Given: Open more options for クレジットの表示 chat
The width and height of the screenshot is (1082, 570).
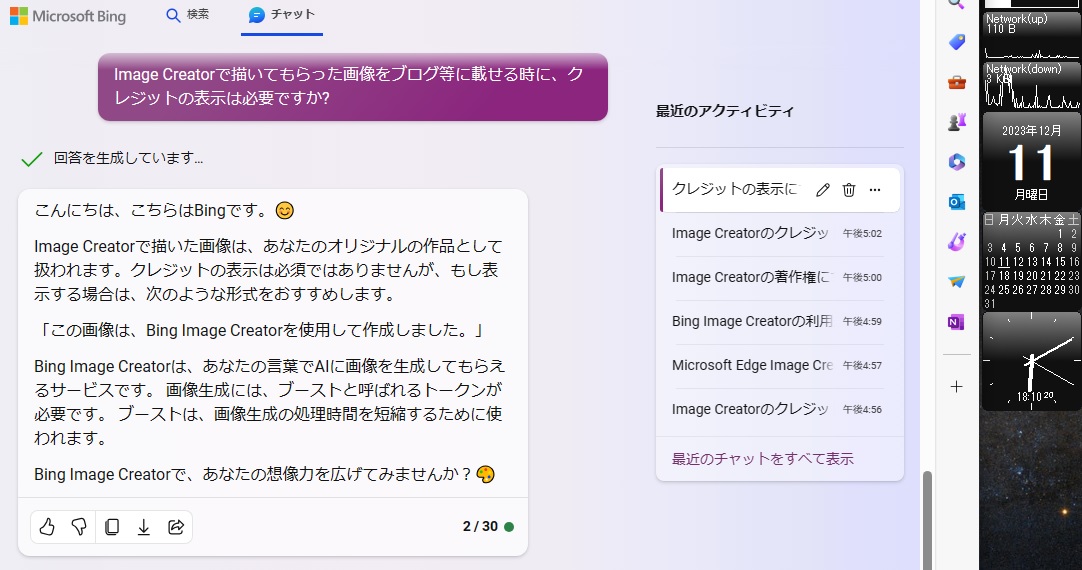Looking at the screenshot, I should pyautogui.click(x=875, y=190).
